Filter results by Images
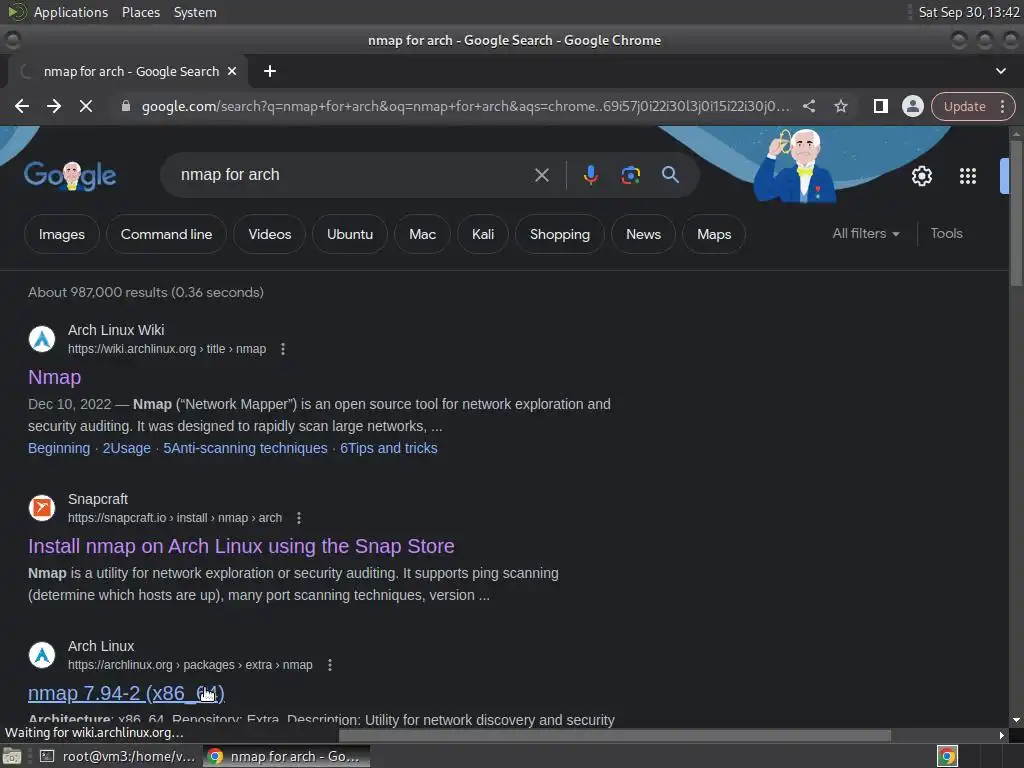 tap(61, 234)
